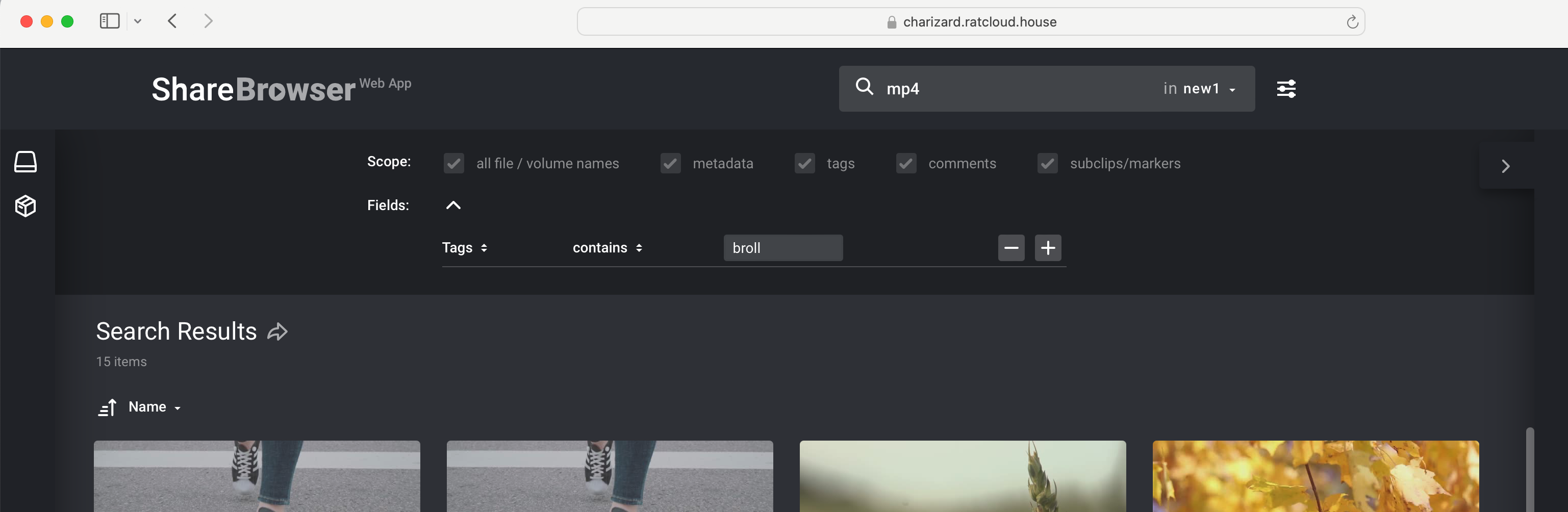The width and height of the screenshot is (1568, 512).
Task: Click the results vertical scrollbar
Action: 1529,469
